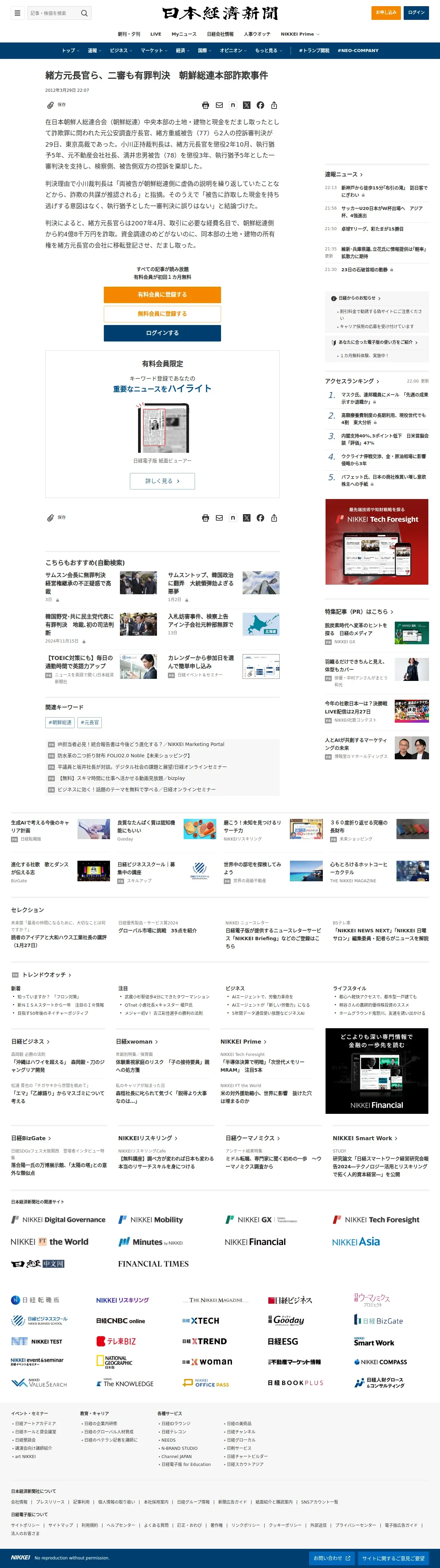Image resolution: width=440 pixels, height=1568 pixels.
Task: Open the 日経会社情報 menu item
Action: pos(220,34)
